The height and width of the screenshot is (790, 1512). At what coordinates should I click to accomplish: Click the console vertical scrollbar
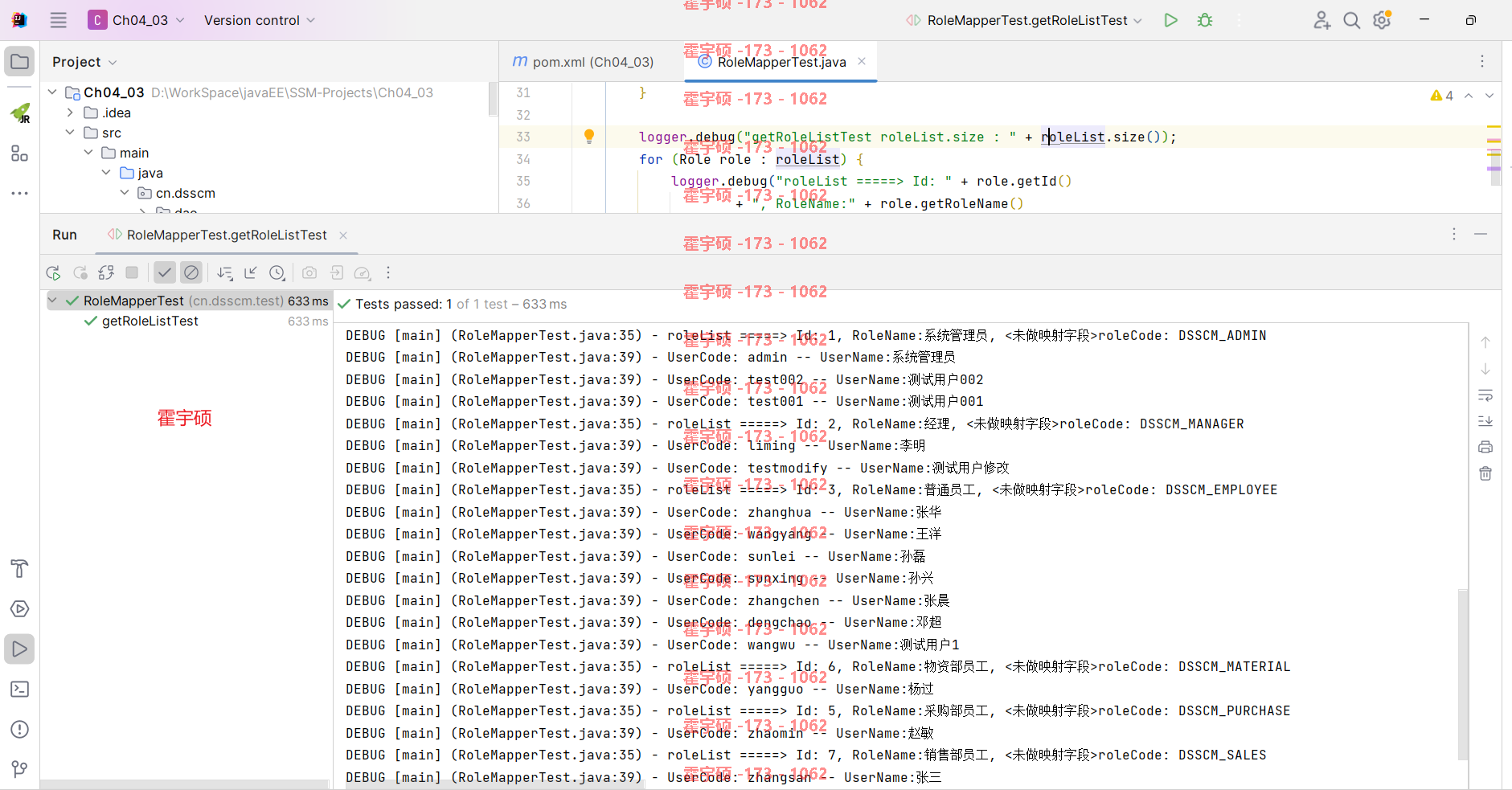tap(1463, 675)
